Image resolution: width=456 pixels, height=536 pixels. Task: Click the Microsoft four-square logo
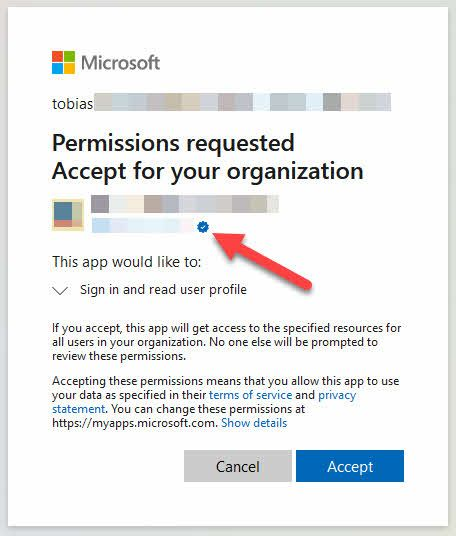63,63
